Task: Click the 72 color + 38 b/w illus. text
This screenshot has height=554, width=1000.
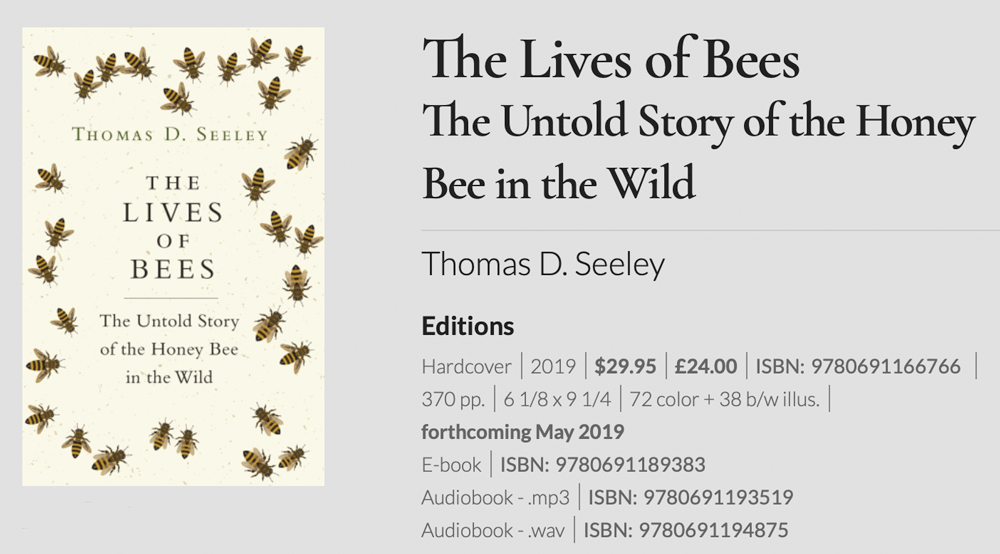Action: pos(724,399)
